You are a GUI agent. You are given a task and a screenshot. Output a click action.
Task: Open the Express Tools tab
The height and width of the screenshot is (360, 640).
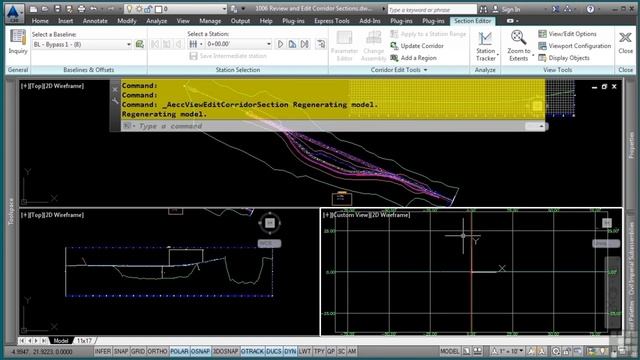coord(331,21)
